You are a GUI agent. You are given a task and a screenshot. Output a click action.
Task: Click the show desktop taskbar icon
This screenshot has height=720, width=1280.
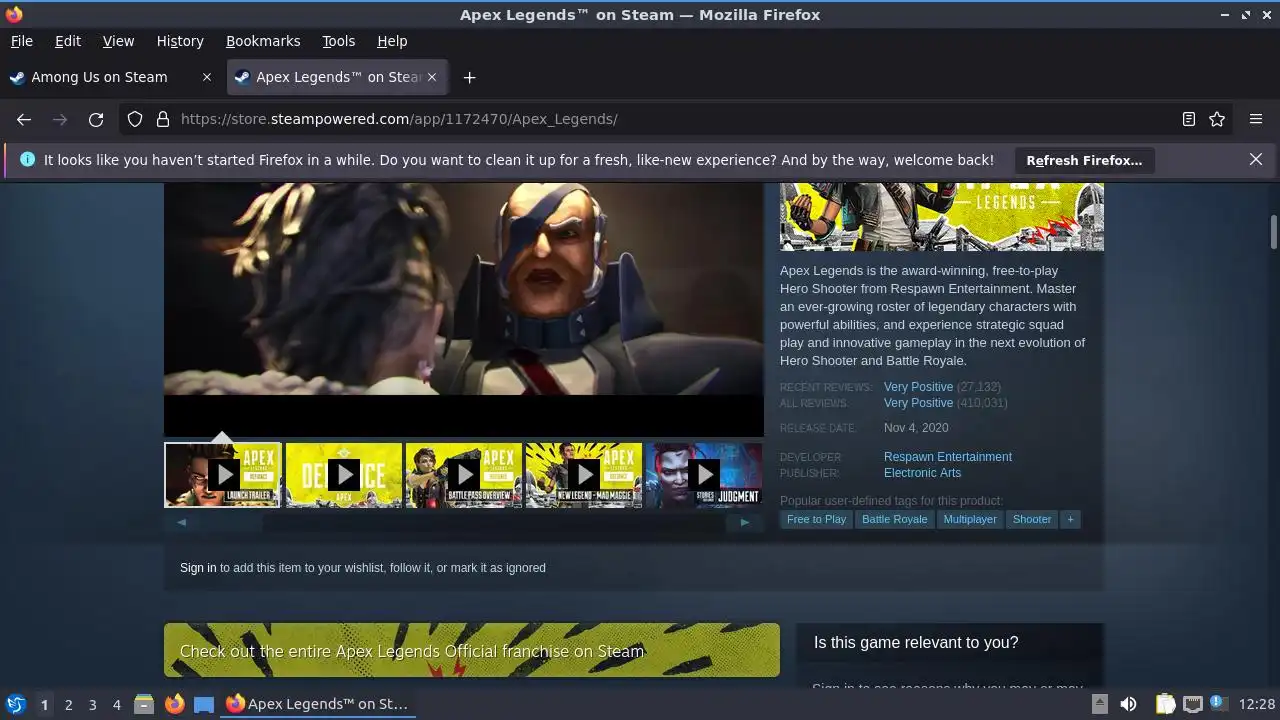pyautogui.click(x=204, y=704)
